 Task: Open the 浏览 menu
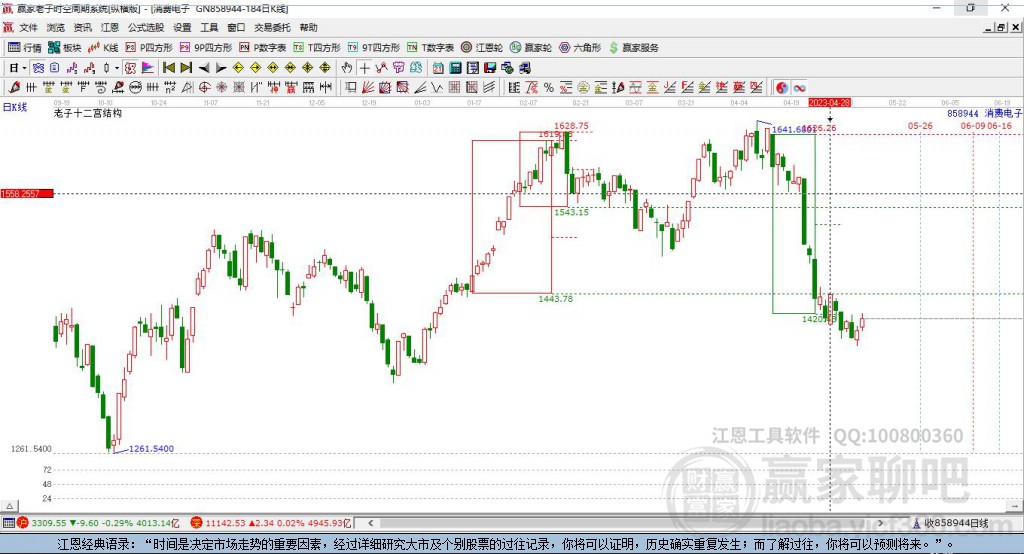point(56,27)
